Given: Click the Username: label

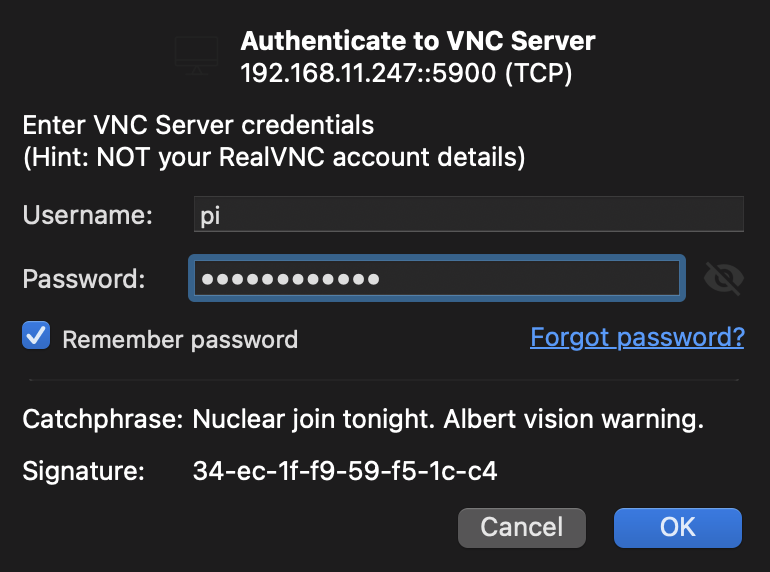Looking at the screenshot, I should point(88,215).
